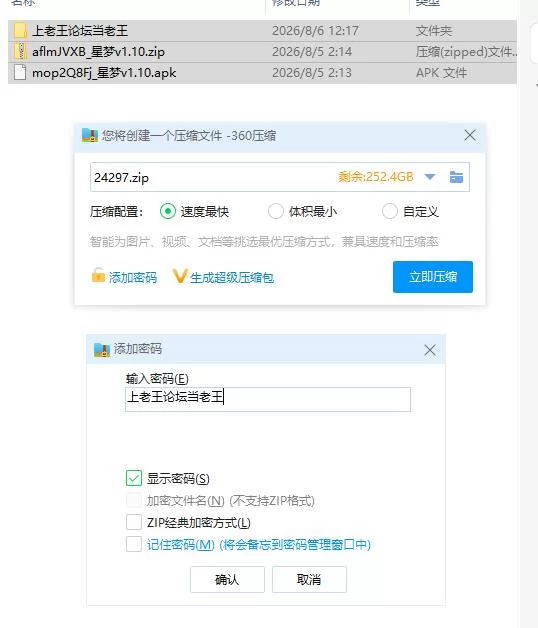Click the 生成超级压缩包 link
The width and height of the screenshot is (538, 628).
[232, 278]
